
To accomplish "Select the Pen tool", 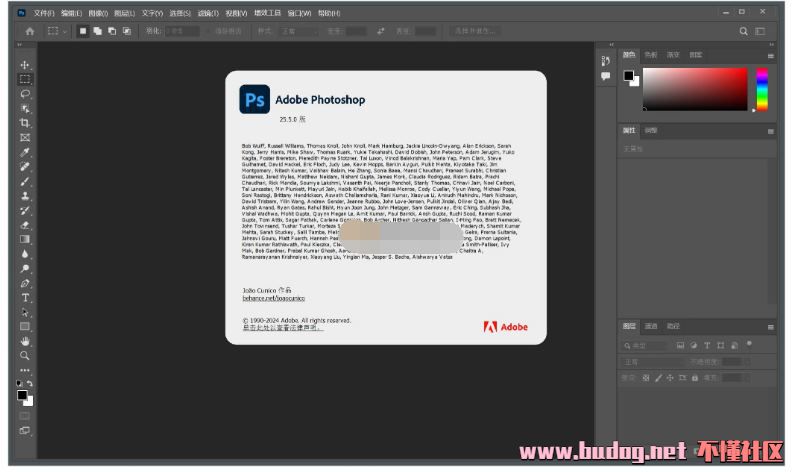I will click(25, 283).
